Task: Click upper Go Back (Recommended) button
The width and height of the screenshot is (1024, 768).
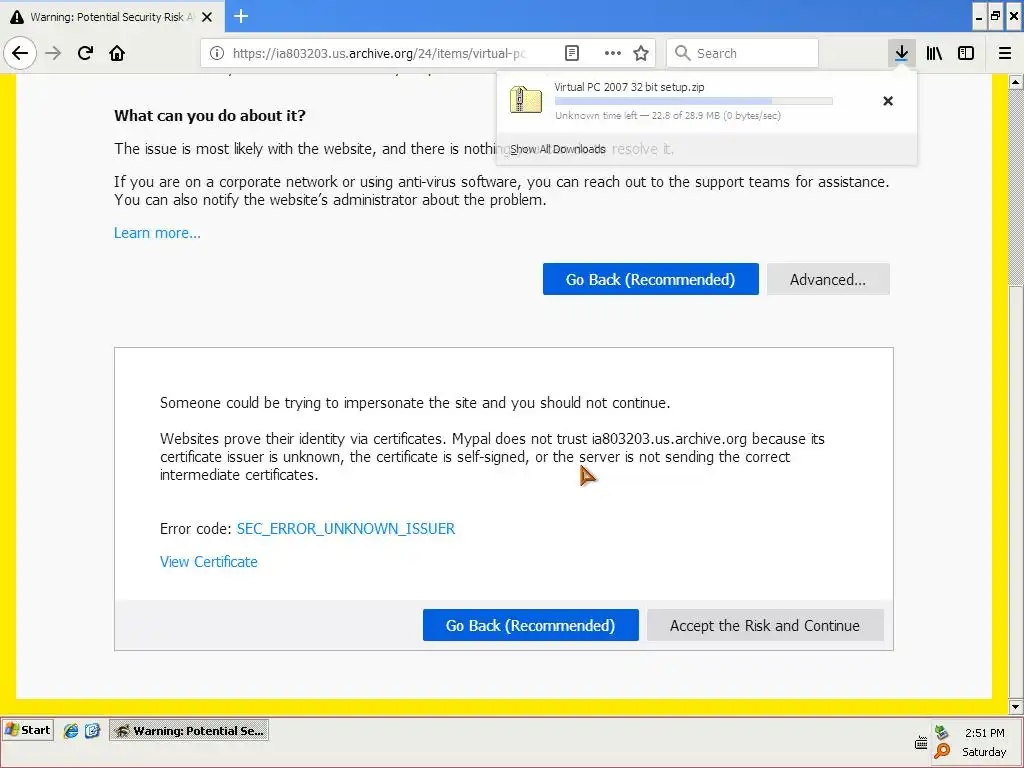Action: pyautogui.click(x=650, y=280)
